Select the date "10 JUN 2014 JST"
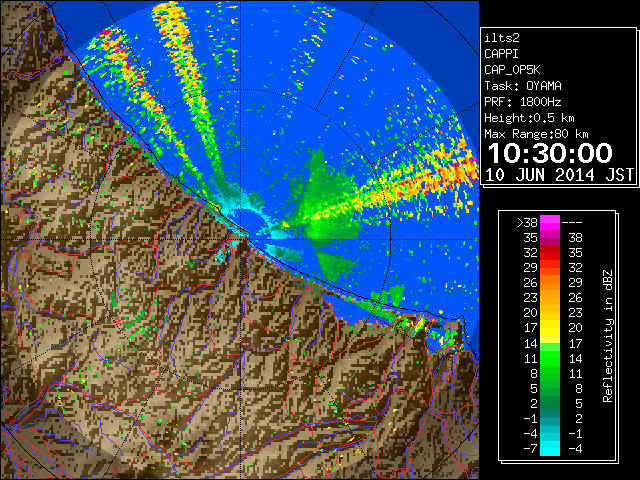 click(560, 175)
